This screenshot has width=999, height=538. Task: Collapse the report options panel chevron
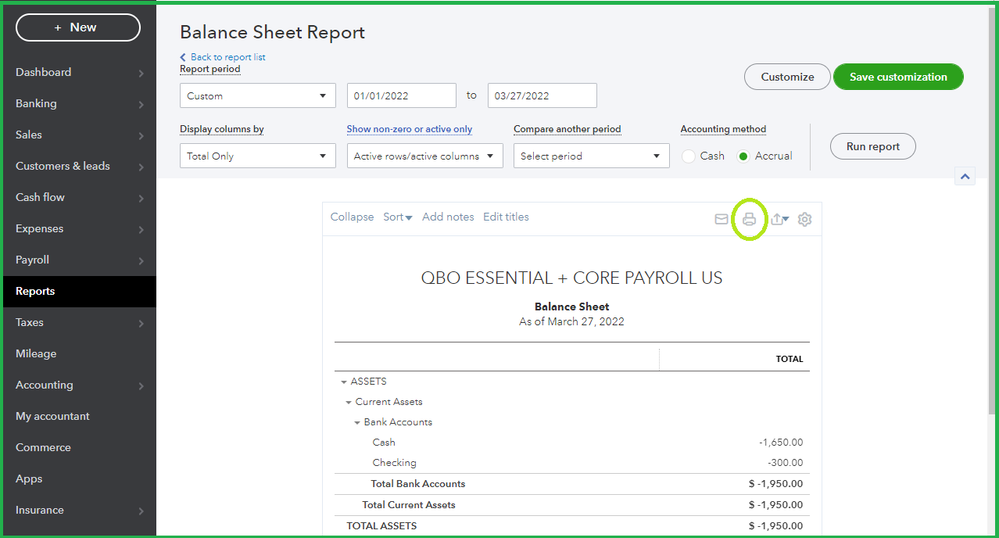click(x=965, y=177)
